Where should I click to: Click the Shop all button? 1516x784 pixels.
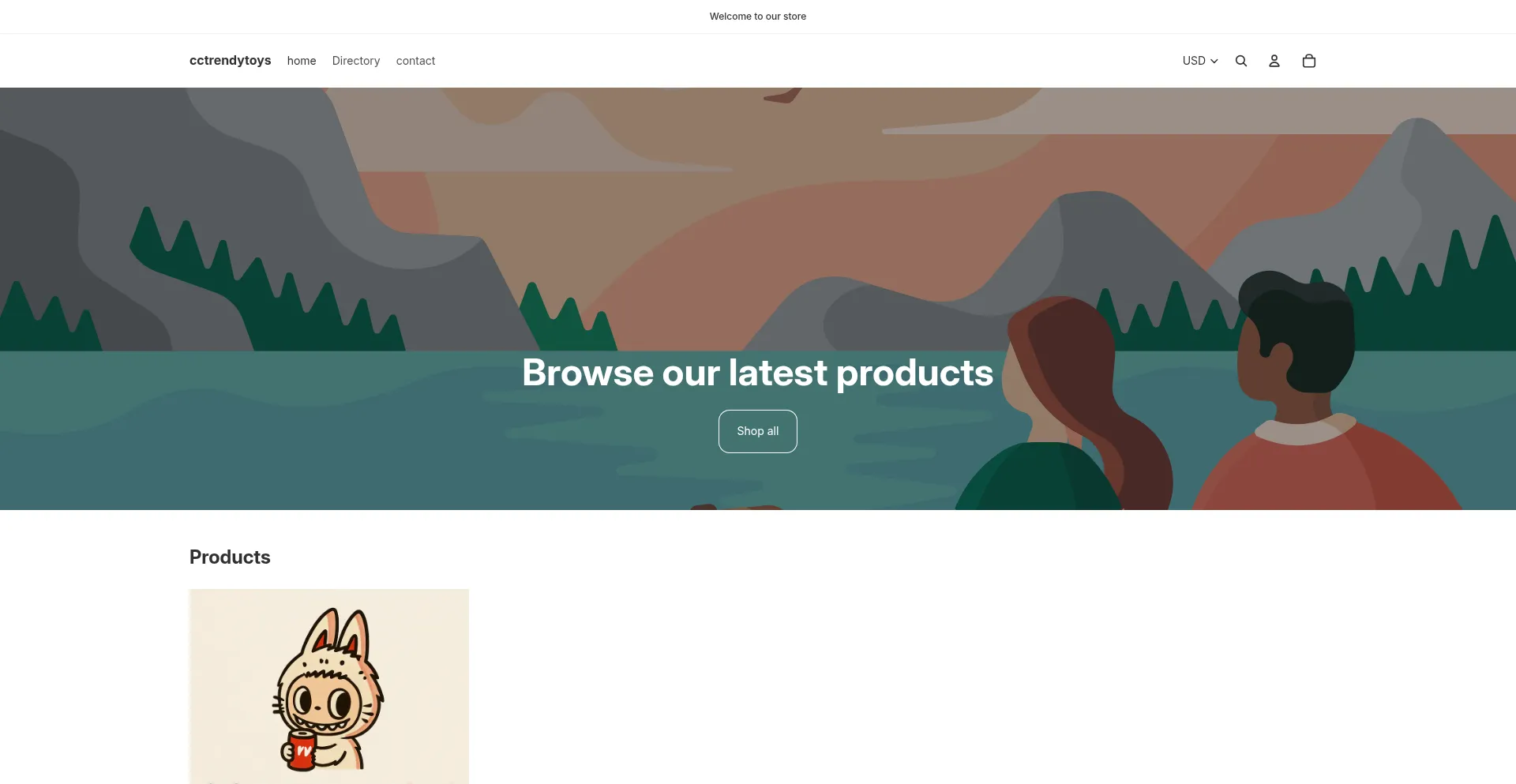758,431
